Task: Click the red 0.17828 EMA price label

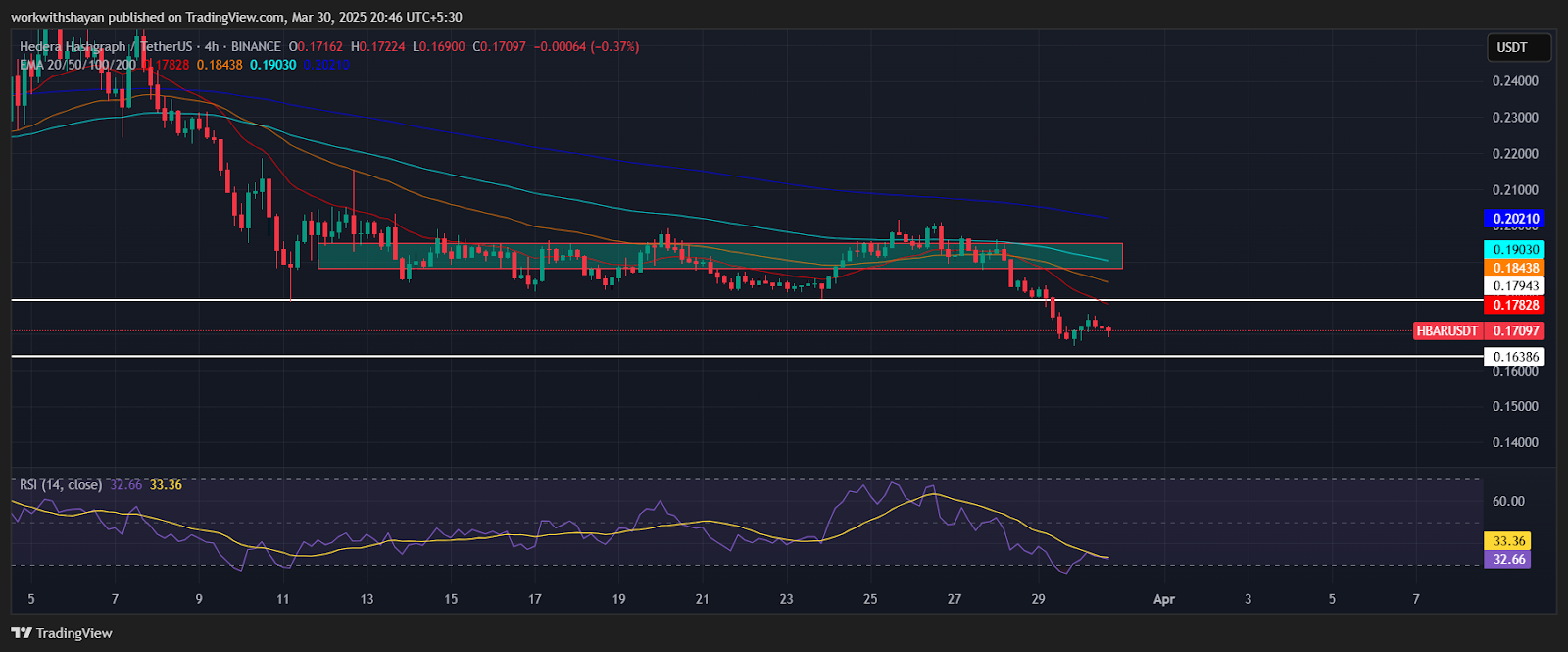Action: [x=1515, y=306]
